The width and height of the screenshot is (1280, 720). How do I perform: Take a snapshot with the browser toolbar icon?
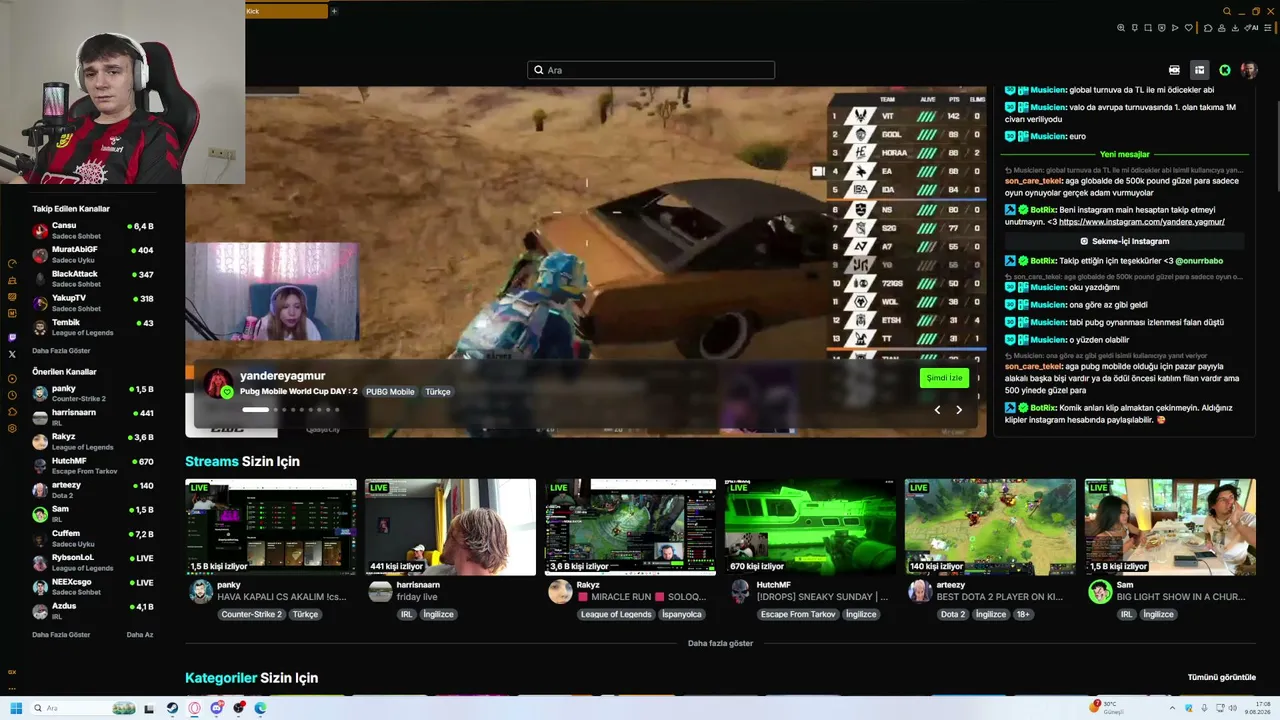(1148, 28)
